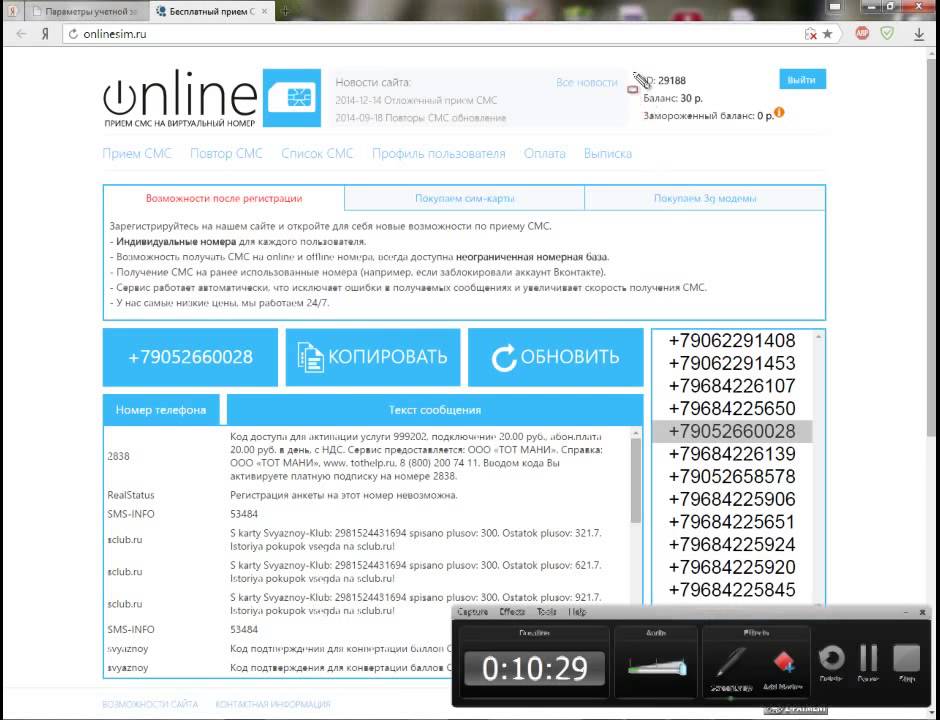Open the Прием СМС navigation link
The height and width of the screenshot is (720, 940).
tap(137, 153)
